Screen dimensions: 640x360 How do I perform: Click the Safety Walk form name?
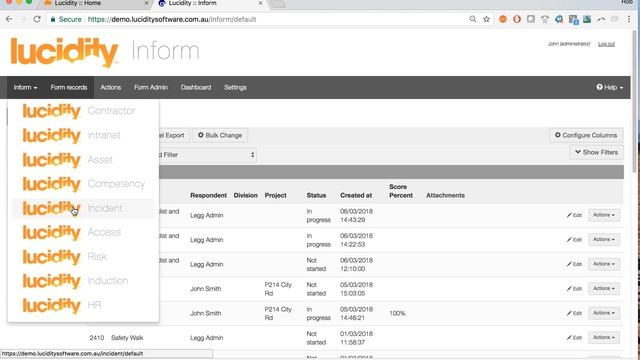pos(127,338)
